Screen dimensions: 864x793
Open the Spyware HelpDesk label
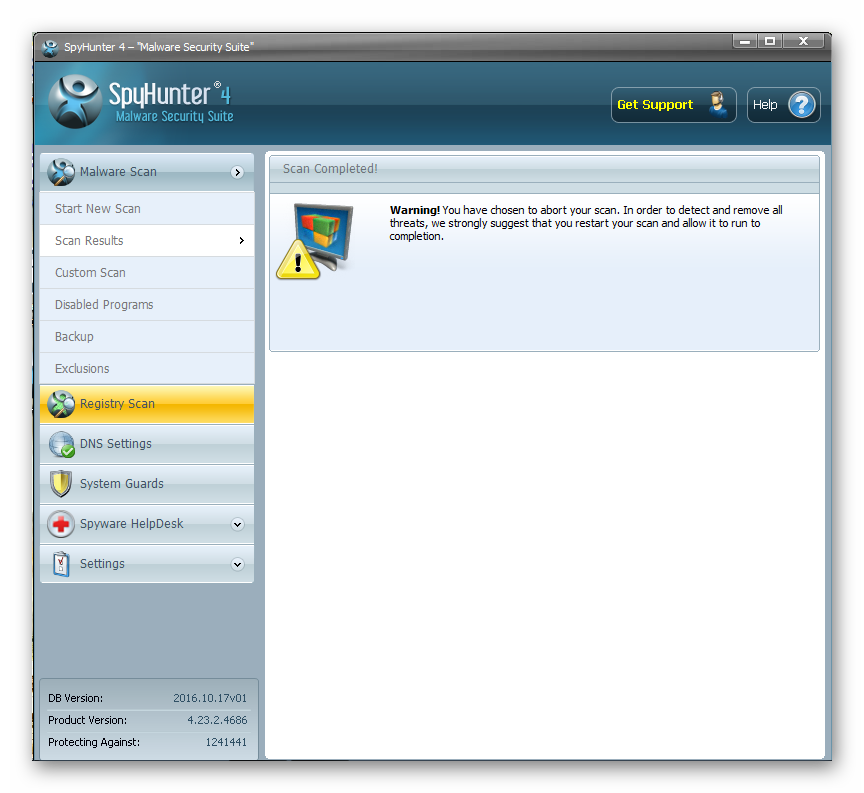[132, 524]
